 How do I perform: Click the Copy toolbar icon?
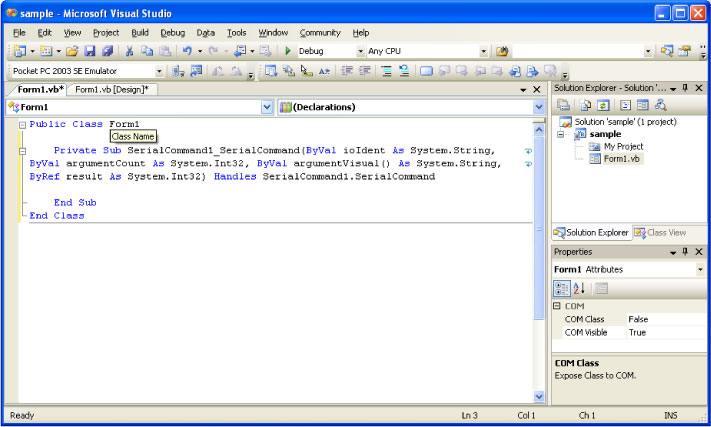(147, 51)
